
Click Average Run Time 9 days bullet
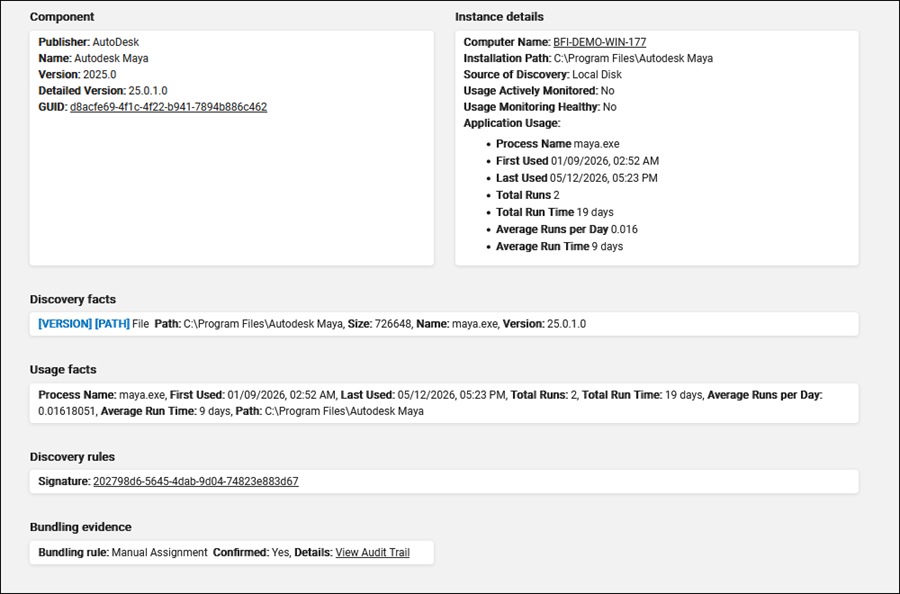coord(560,246)
